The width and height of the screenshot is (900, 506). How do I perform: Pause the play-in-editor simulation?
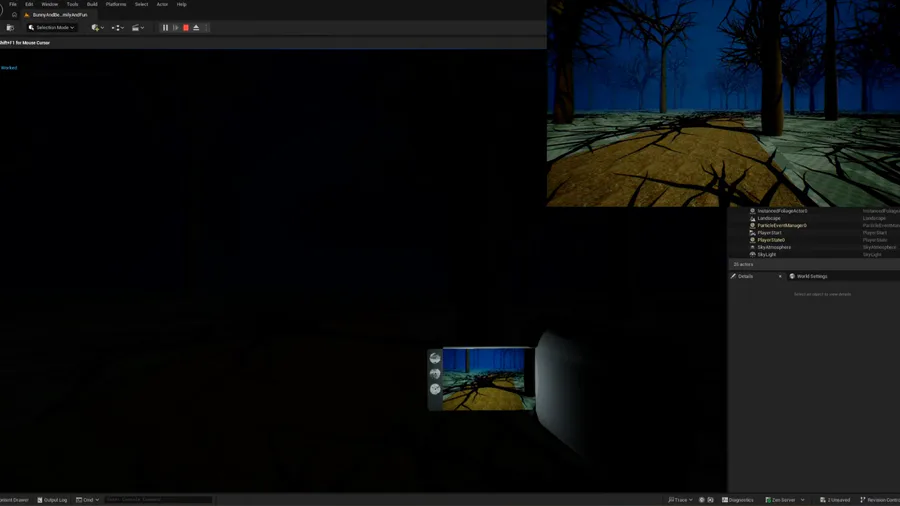[165, 28]
